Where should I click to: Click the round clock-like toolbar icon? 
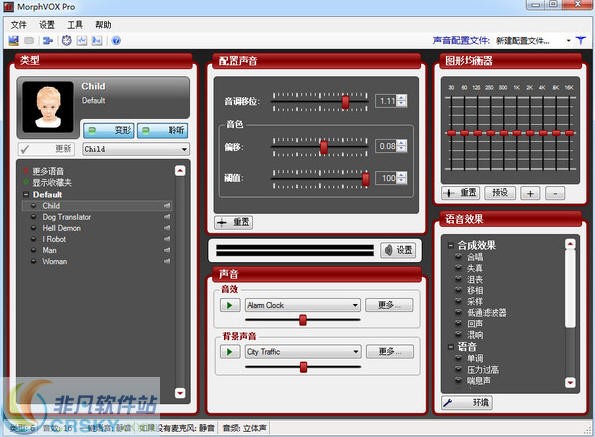click(67, 40)
